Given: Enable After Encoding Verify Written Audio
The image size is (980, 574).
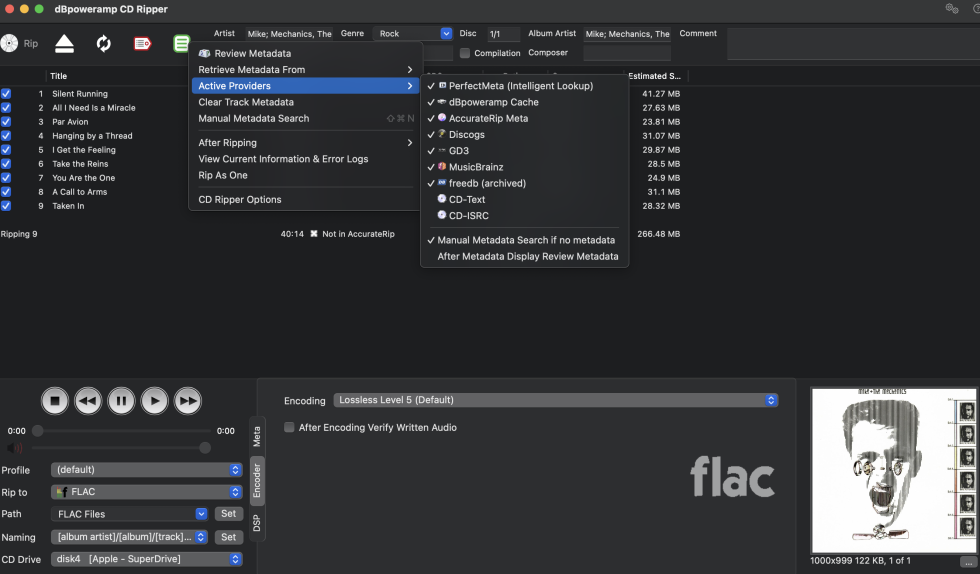Looking at the screenshot, I should tap(289, 428).
